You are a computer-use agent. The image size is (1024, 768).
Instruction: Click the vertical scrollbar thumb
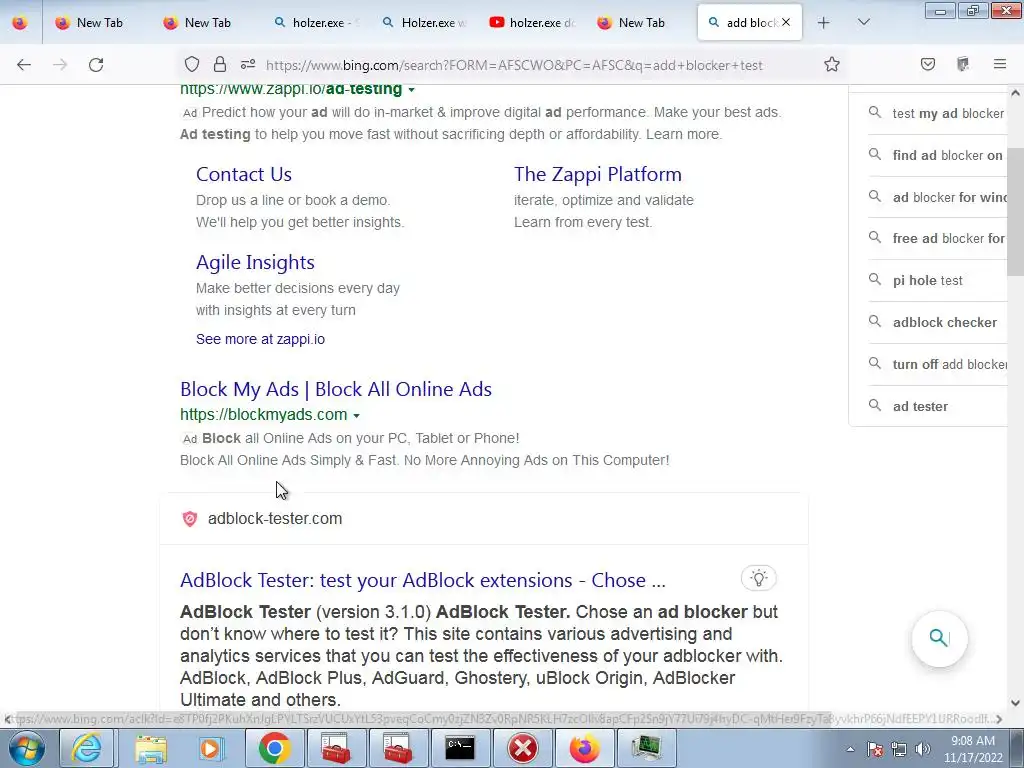click(x=1016, y=212)
